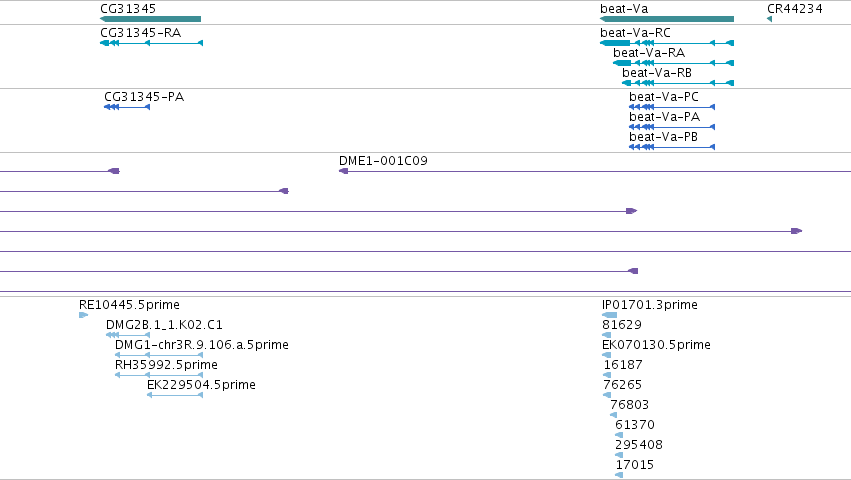
Task: Select the arrow glyph under 16187
Action: [607, 375]
